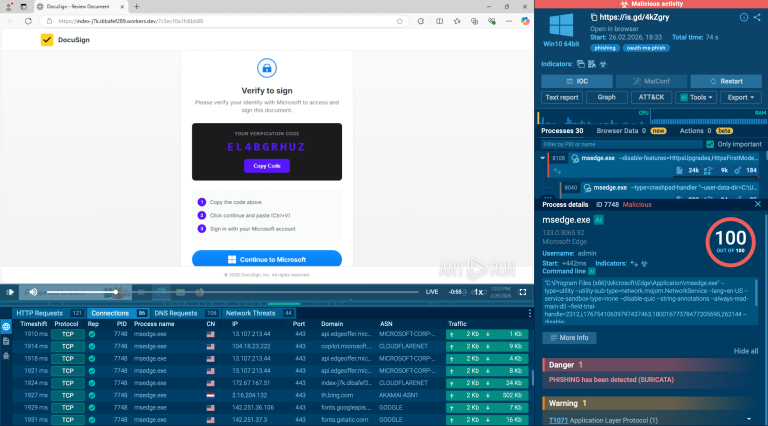Click Hide all link
The width and height of the screenshot is (768, 426).
coord(745,351)
